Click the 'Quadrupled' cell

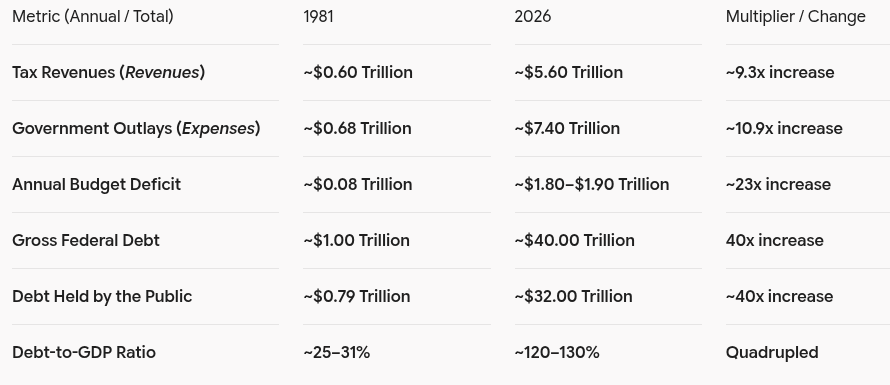(x=772, y=353)
